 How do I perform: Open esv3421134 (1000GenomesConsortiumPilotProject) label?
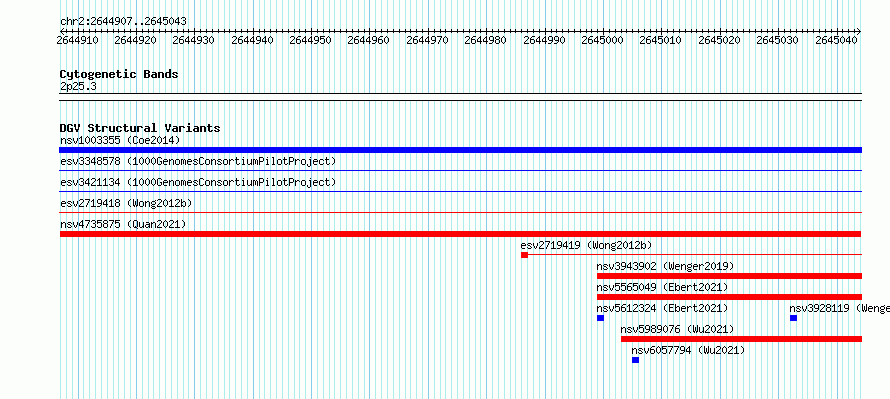coord(198,182)
